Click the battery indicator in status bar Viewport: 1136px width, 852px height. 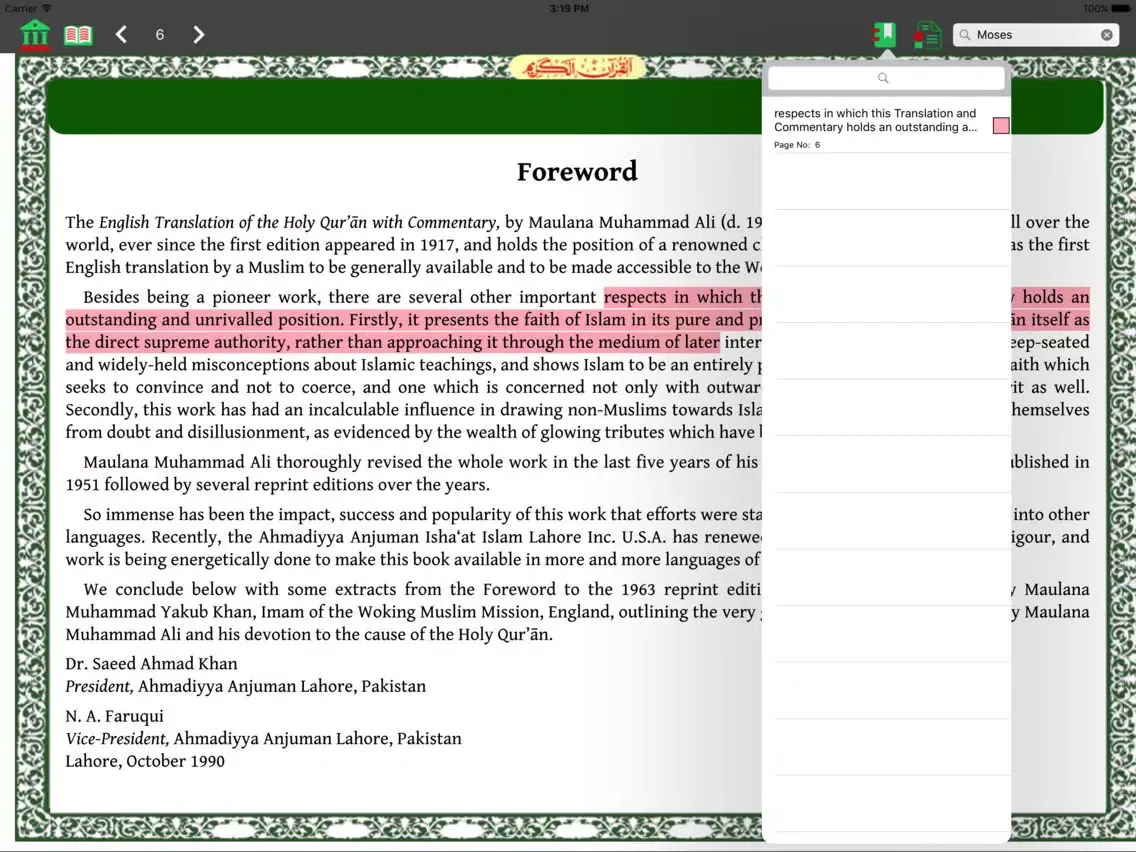click(1119, 9)
